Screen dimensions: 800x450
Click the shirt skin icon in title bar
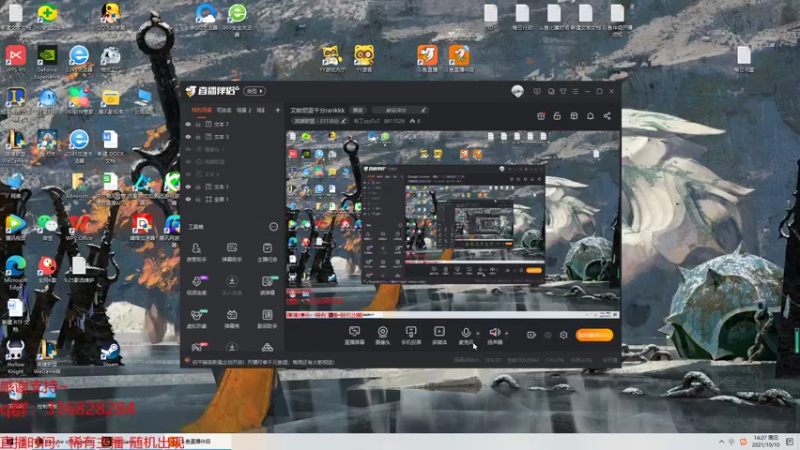(563, 91)
